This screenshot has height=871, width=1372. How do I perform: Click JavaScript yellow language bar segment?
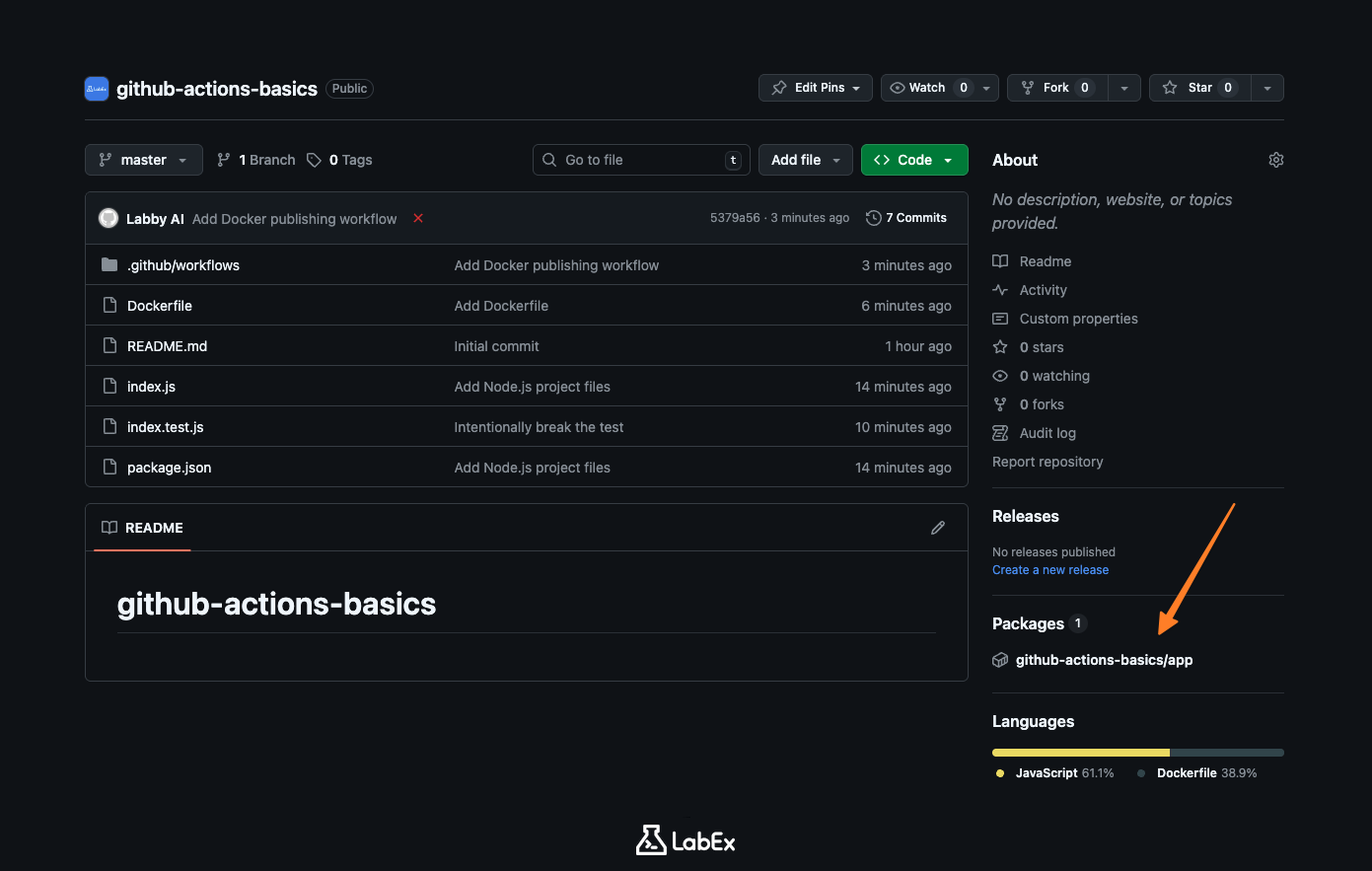tap(1081, 753)
